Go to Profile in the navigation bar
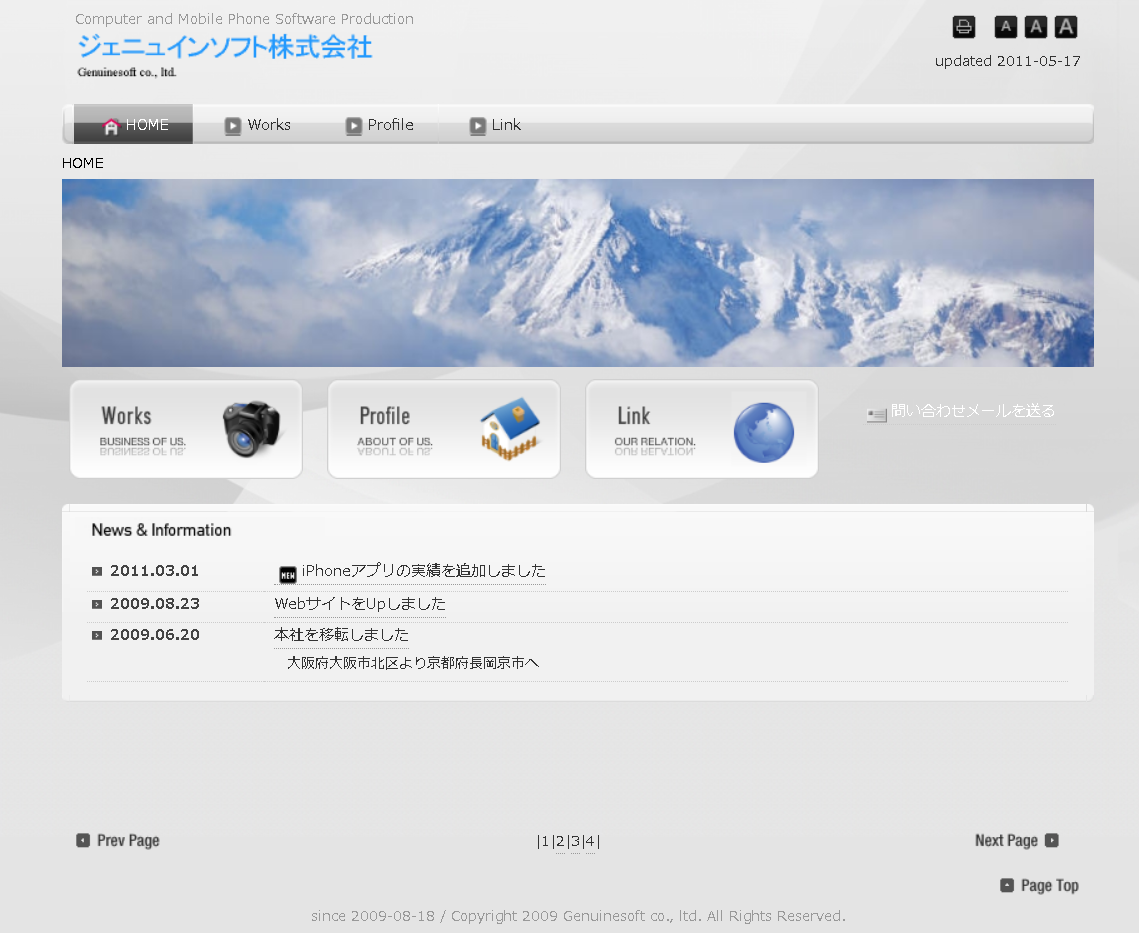 (380, 125)
